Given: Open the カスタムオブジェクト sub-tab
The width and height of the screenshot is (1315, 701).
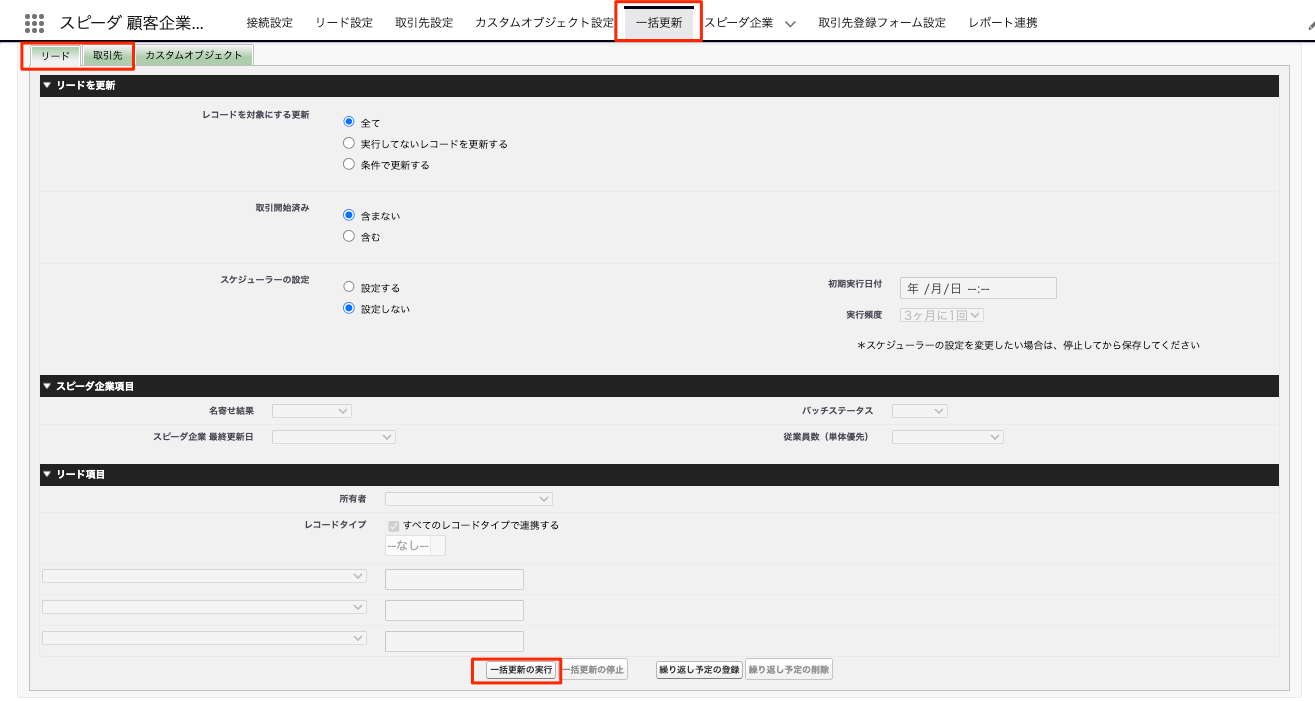Looking at the screenshot, I should tap(194, 56).
